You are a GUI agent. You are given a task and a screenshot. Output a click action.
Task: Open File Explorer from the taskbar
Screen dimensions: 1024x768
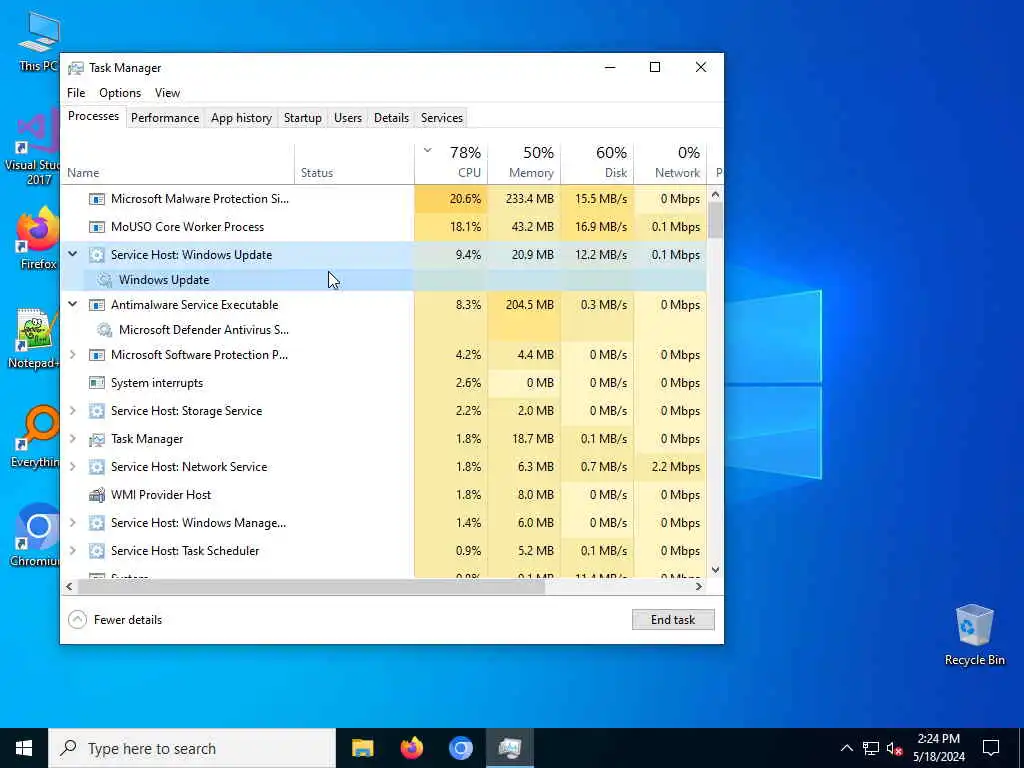pyautogui.click(x=362, y=748)
